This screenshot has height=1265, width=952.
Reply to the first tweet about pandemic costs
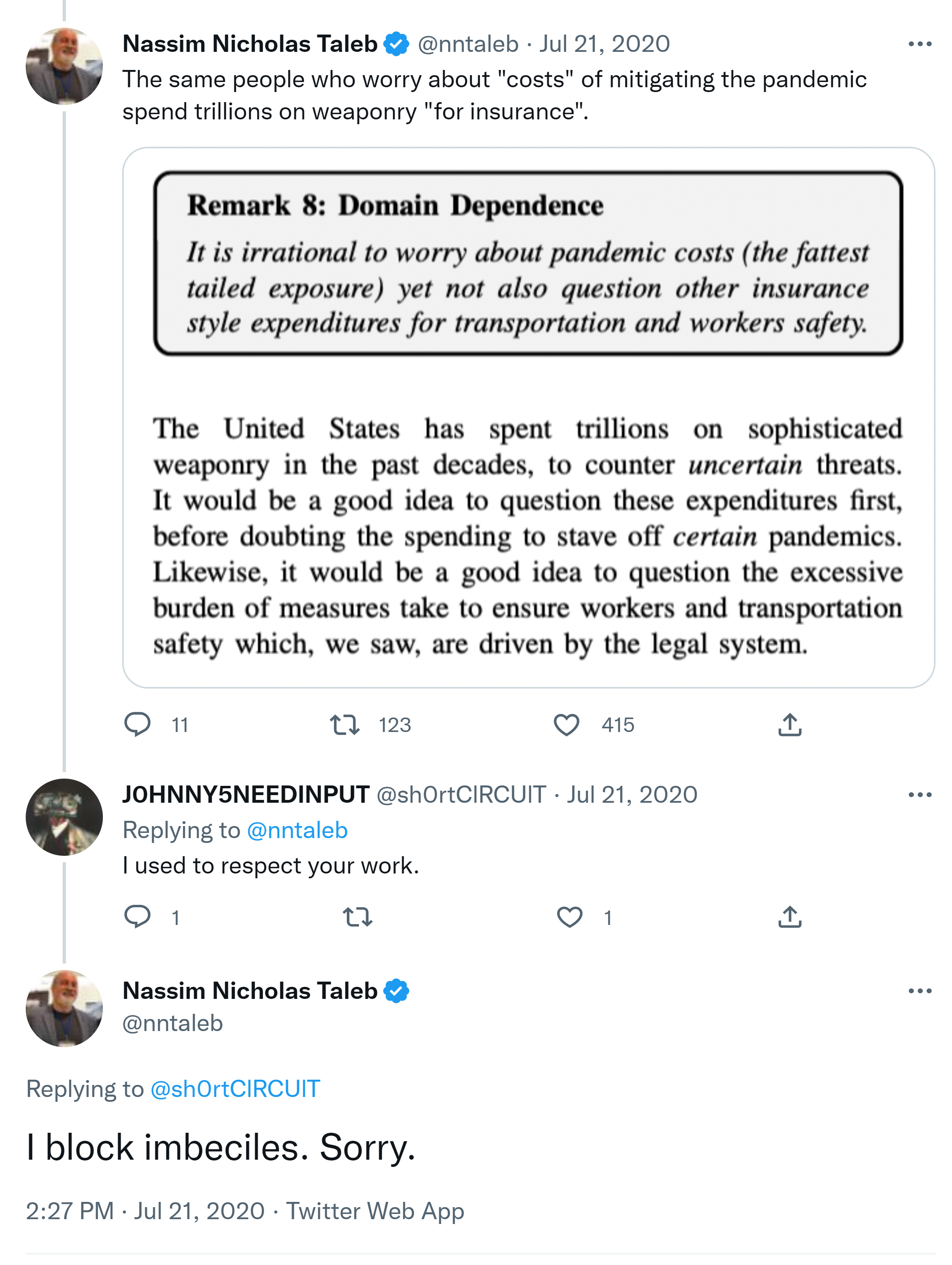(x=137, y=724)
